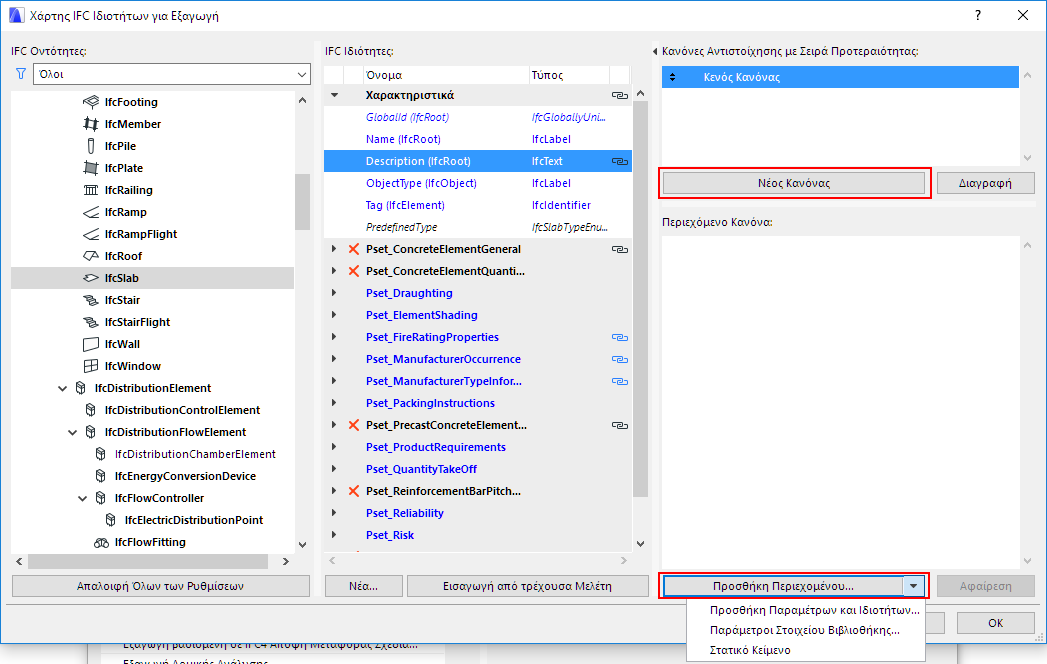1047x664 pixels.
Task: Collapse the mapping rules panel triangle
Action: click(655, 51)
